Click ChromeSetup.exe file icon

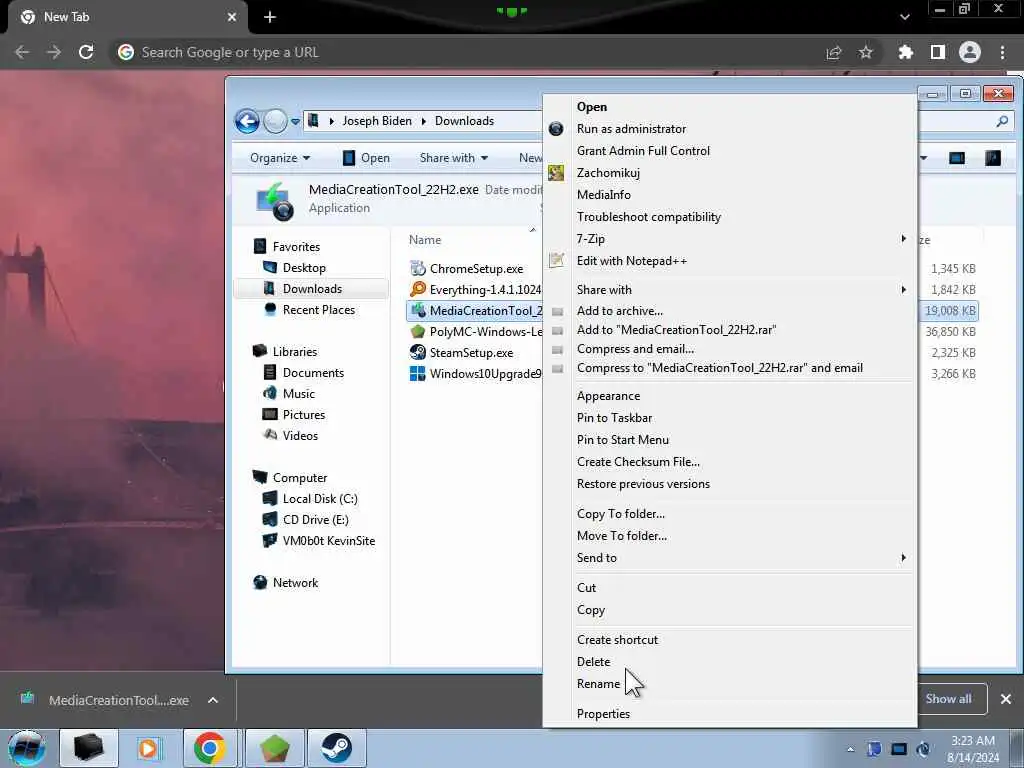(x=417, y=268)
